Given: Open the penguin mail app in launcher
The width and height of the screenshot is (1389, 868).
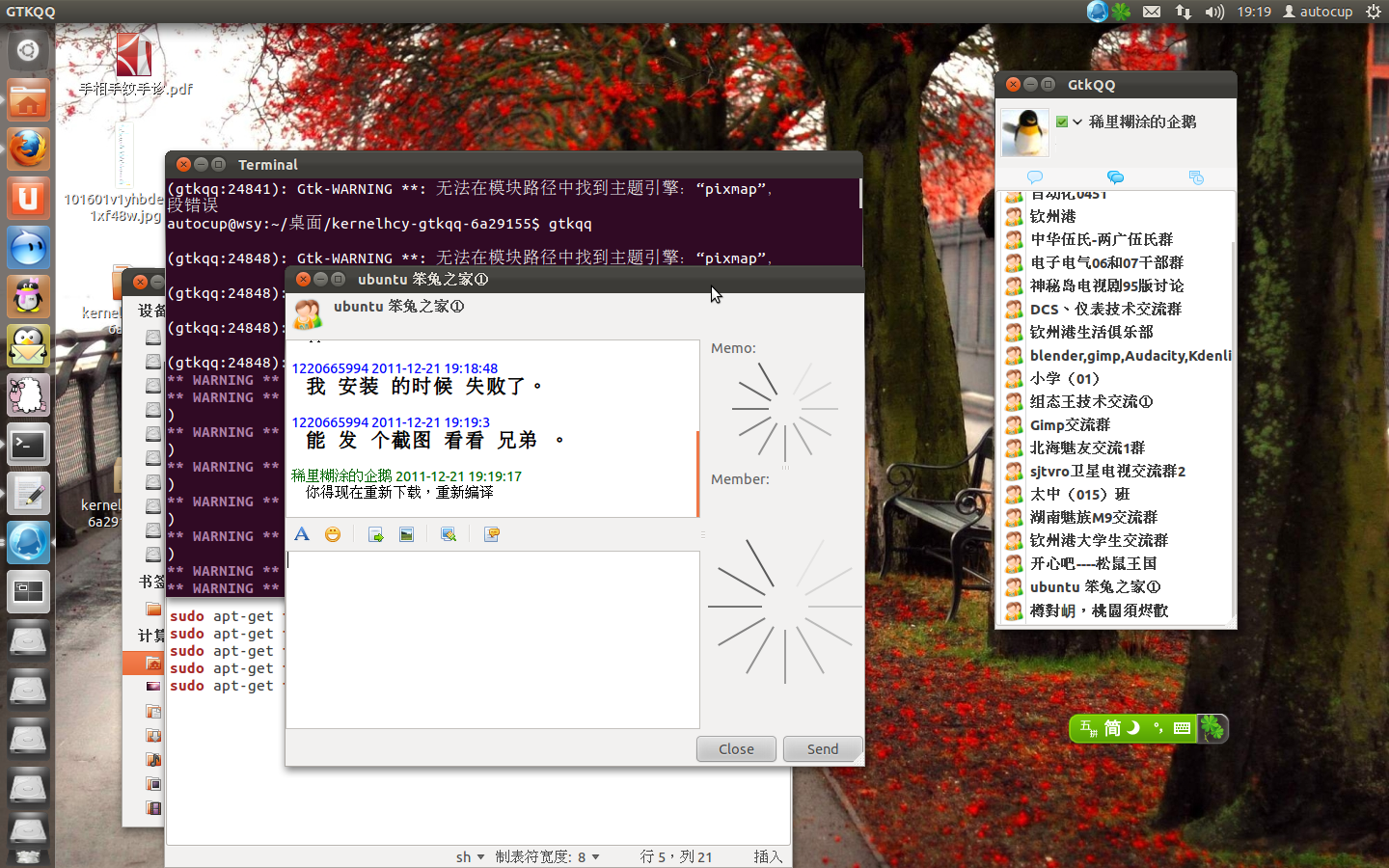Looking at the screenshot, I should pyautogui.click(x=28, y=346).
